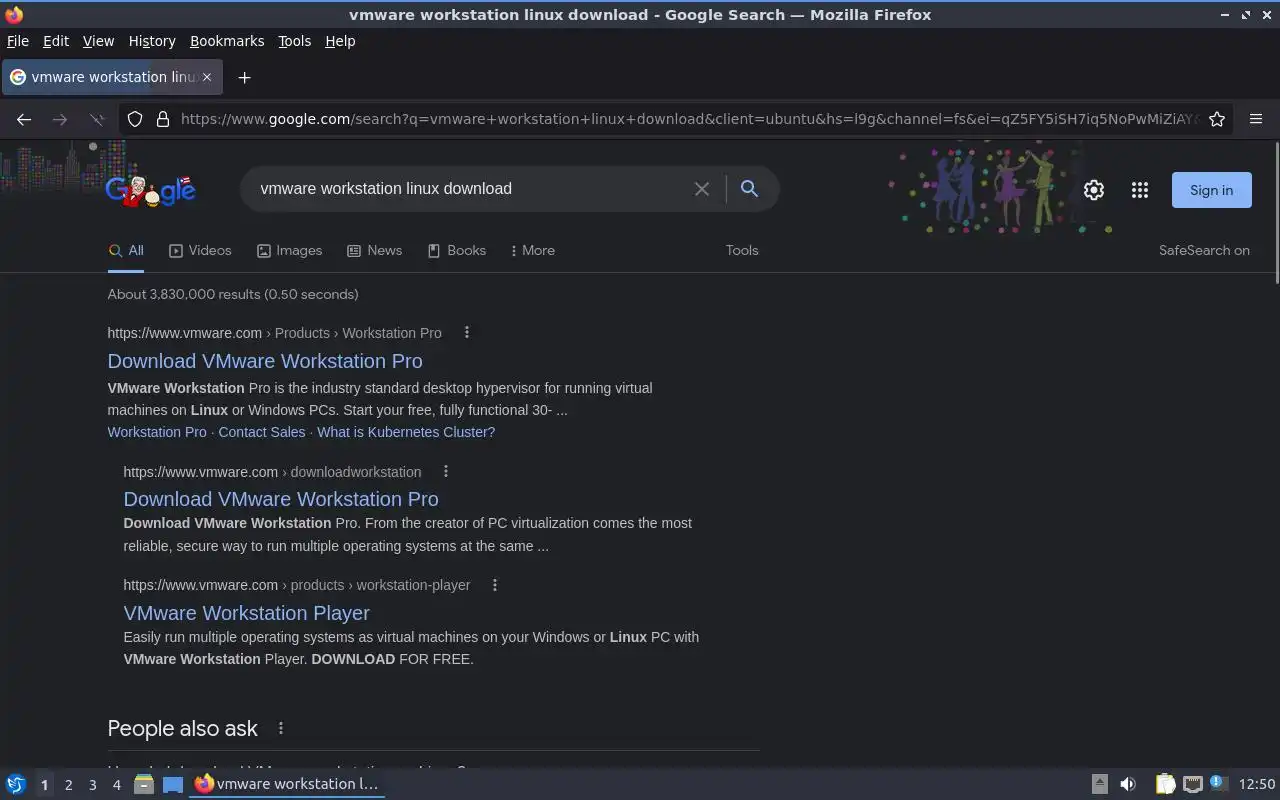Click the 12:50 clock

click(1257, 784)
